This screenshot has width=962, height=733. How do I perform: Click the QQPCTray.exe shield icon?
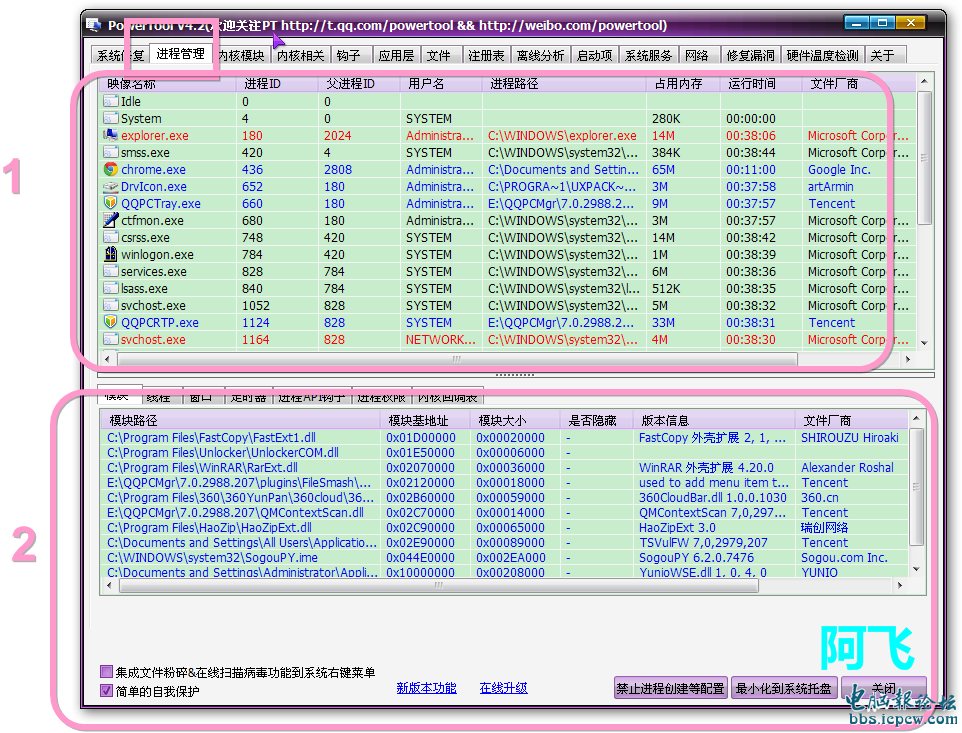pyautogui.click(x=110, y=203)
